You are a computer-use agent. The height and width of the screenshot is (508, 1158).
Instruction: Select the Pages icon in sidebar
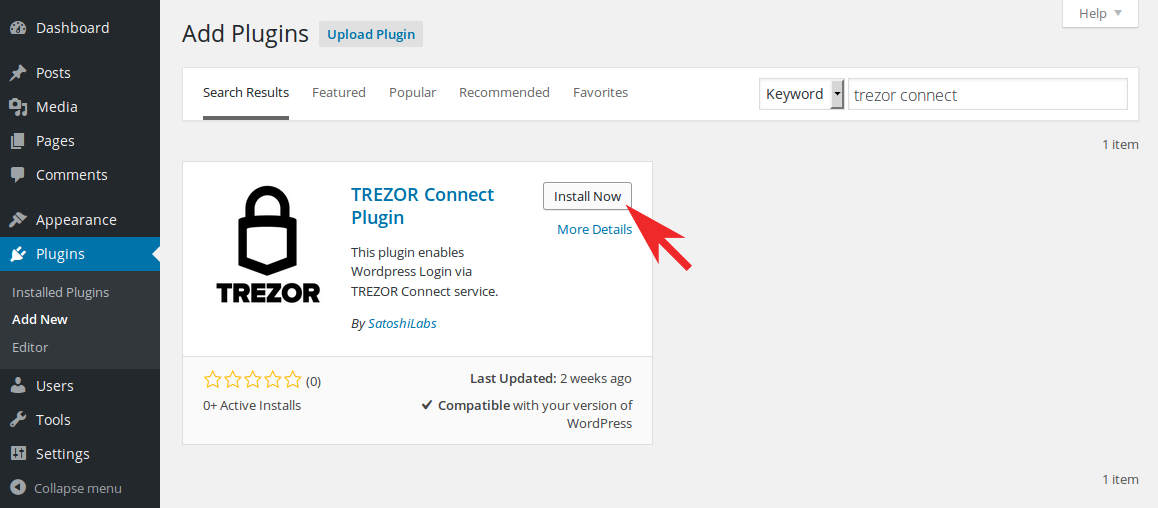point(18,141)
